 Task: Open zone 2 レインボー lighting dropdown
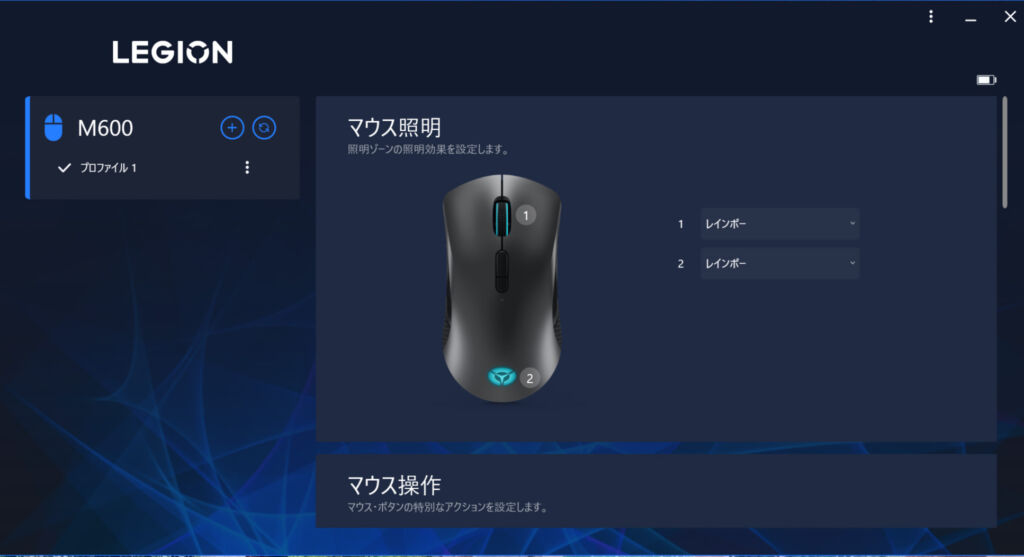pos(780,263)
